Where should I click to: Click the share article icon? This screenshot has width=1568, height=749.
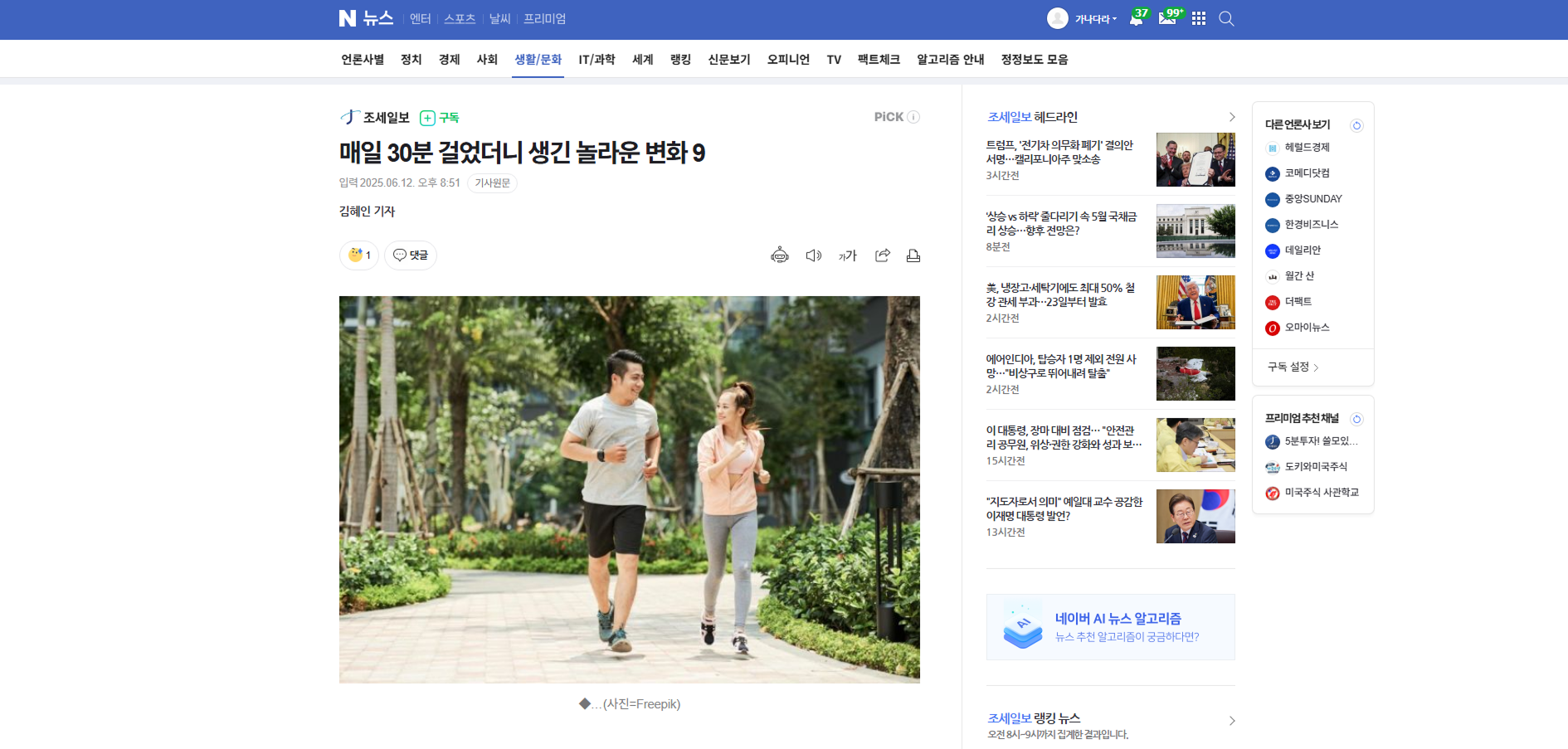[x=882, y=255]
